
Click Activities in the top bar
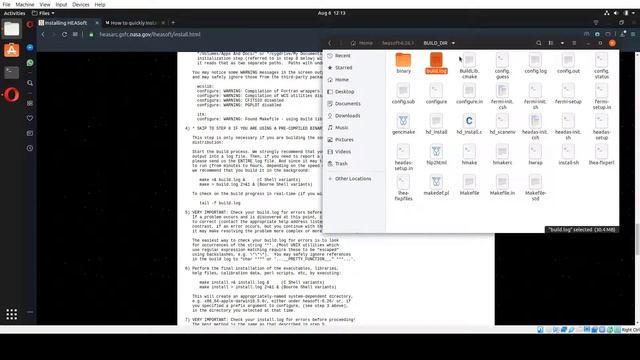point(14,13)
